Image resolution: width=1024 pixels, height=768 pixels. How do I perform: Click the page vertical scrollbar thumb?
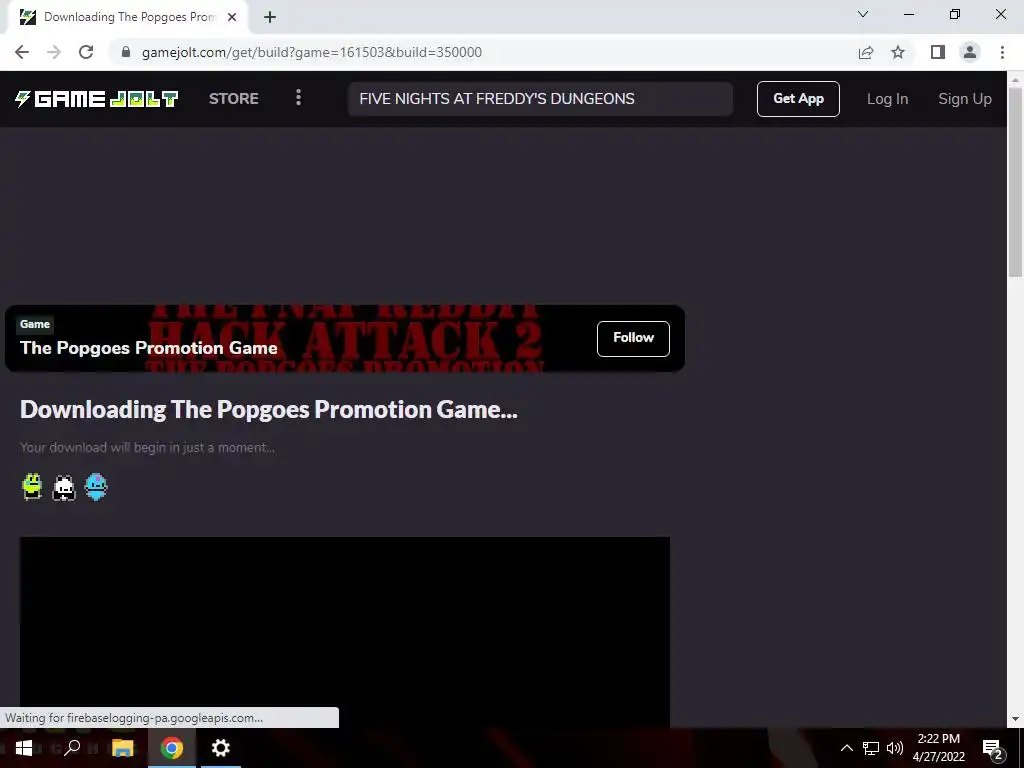pyautogui.click(x=1015, y=183)
